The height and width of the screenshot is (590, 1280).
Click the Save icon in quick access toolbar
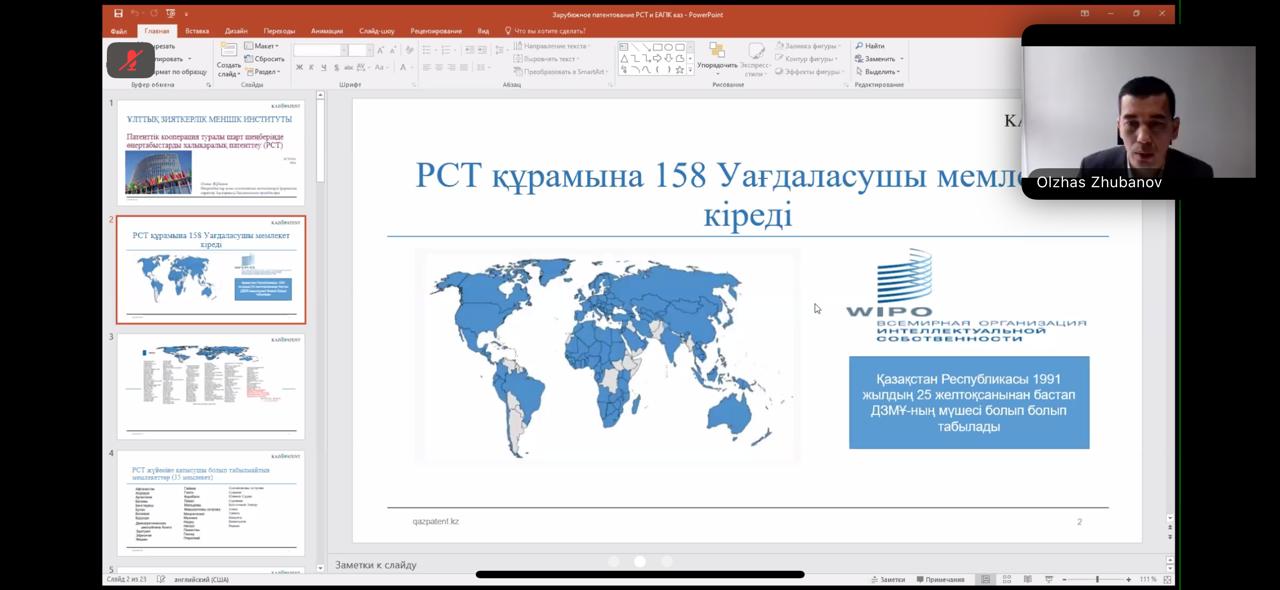coord(118,14)
